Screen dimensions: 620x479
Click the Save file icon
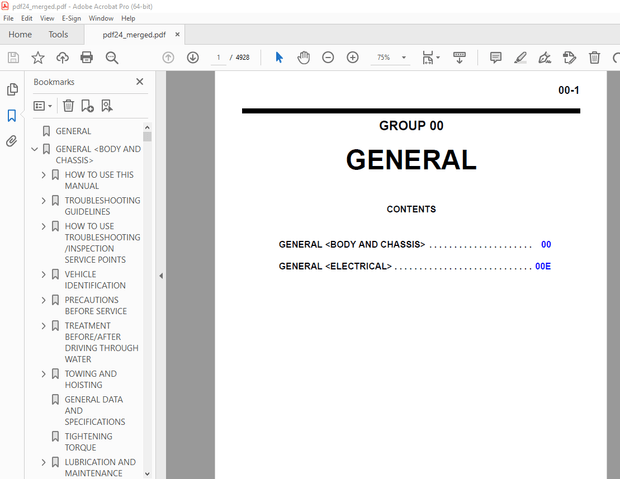[13, 58]
